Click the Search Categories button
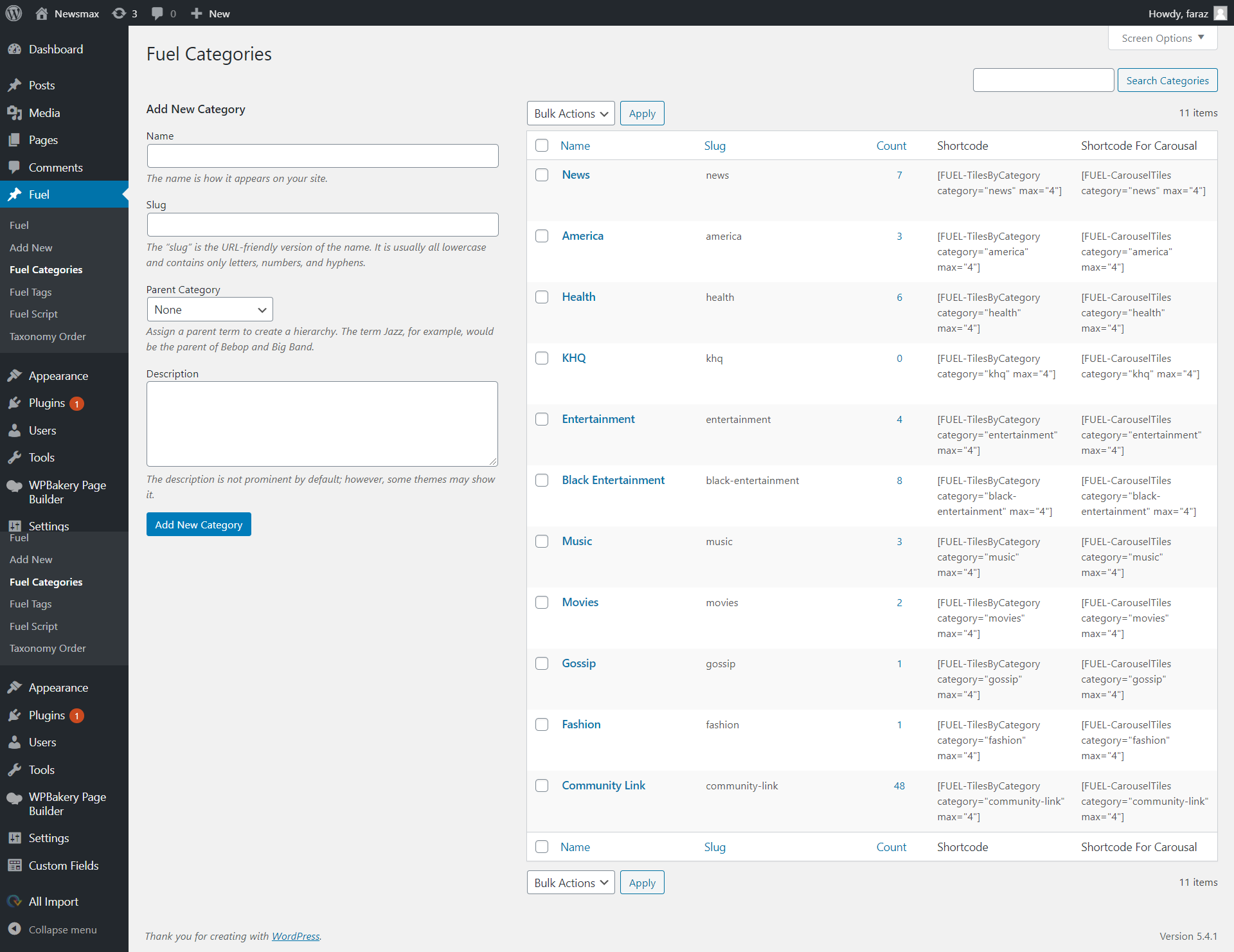Screen dimensions: 1234x952 [x=1167, y=80]
